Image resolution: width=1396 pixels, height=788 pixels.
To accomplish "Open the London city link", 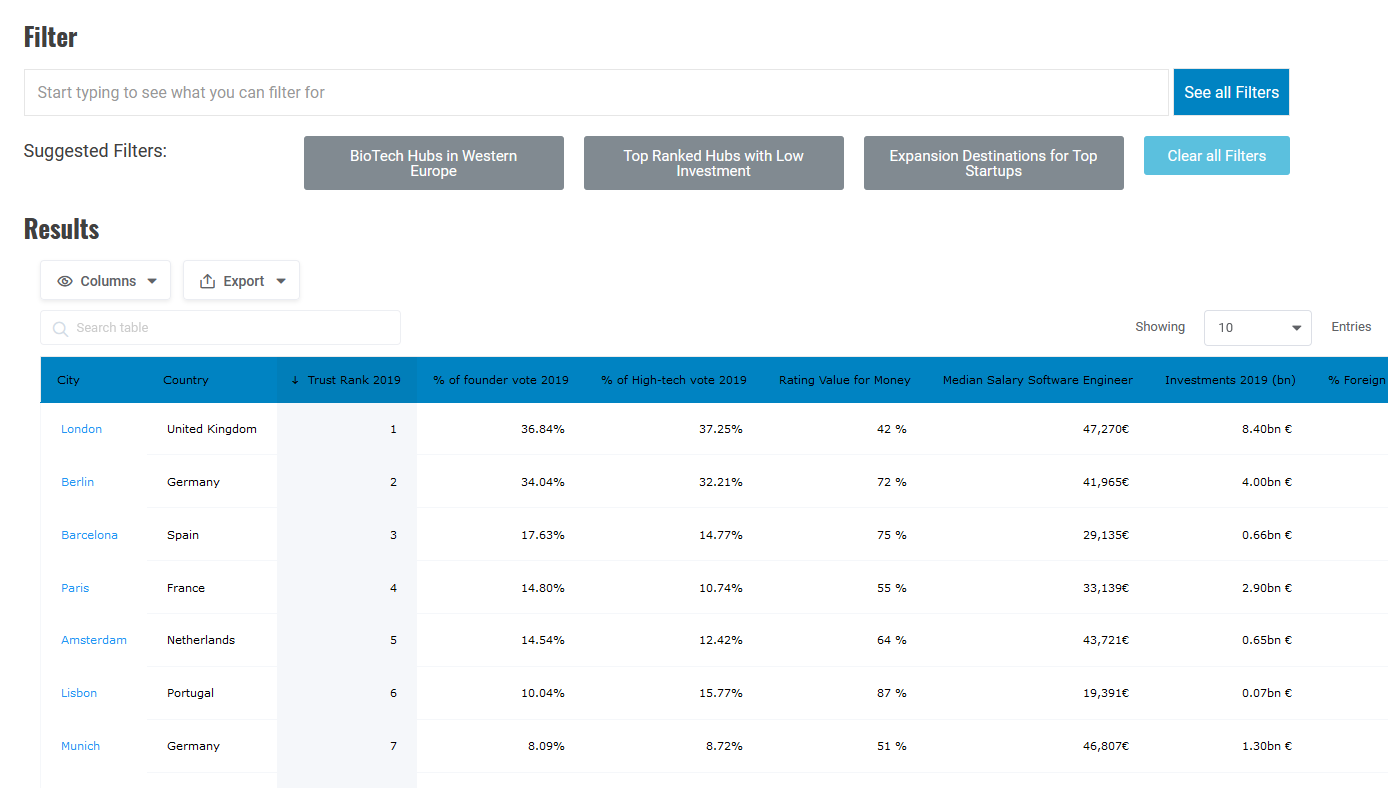I will (81, 429).
